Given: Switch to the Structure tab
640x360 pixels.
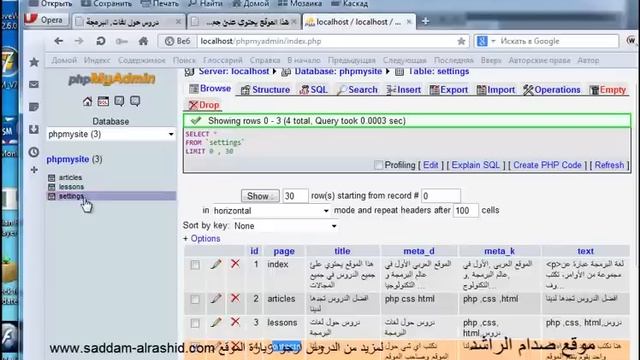Looking at the screenshot, I should tap(265, 90).
